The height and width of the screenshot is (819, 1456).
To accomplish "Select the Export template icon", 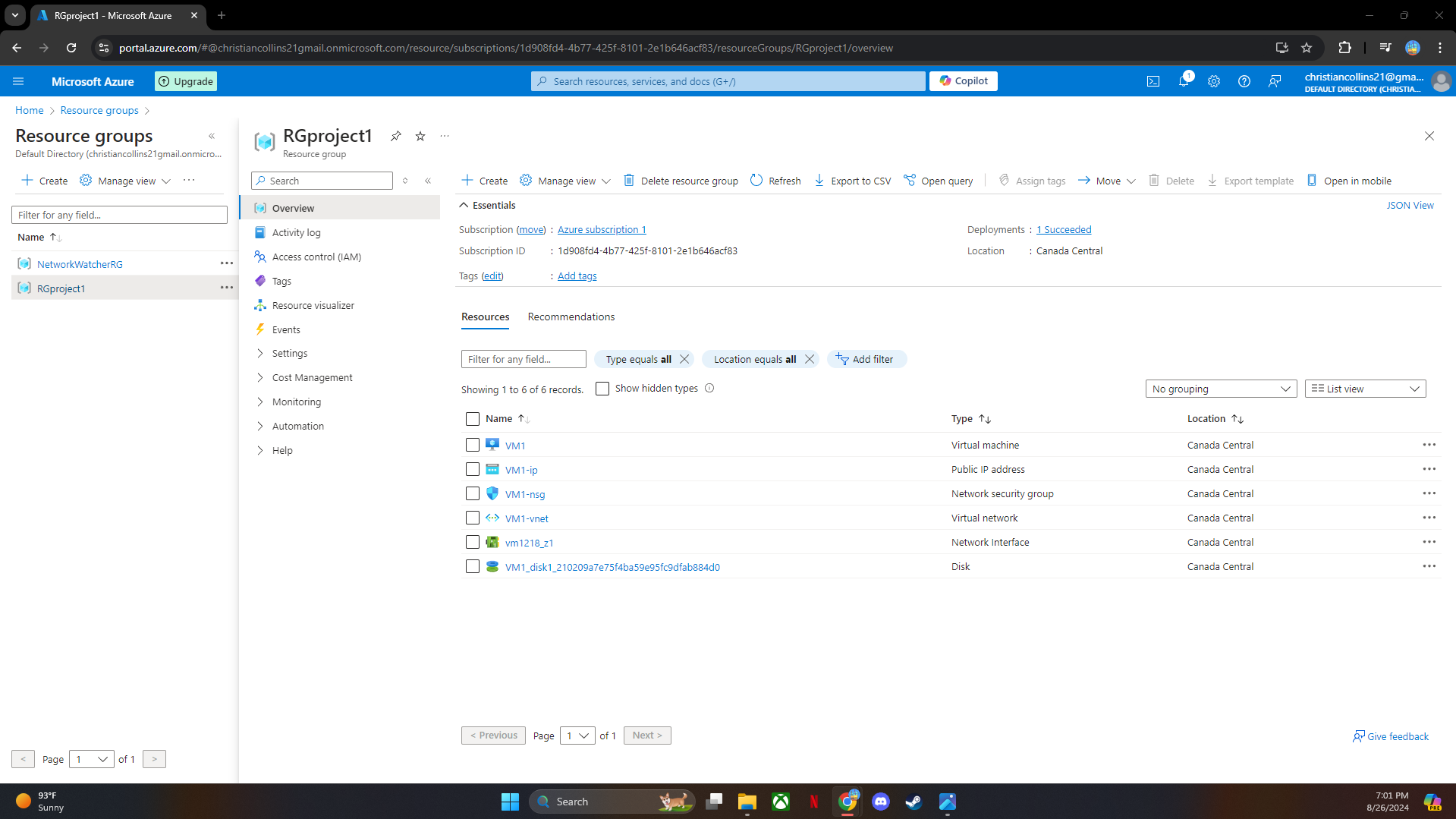I will [1213, 181].
